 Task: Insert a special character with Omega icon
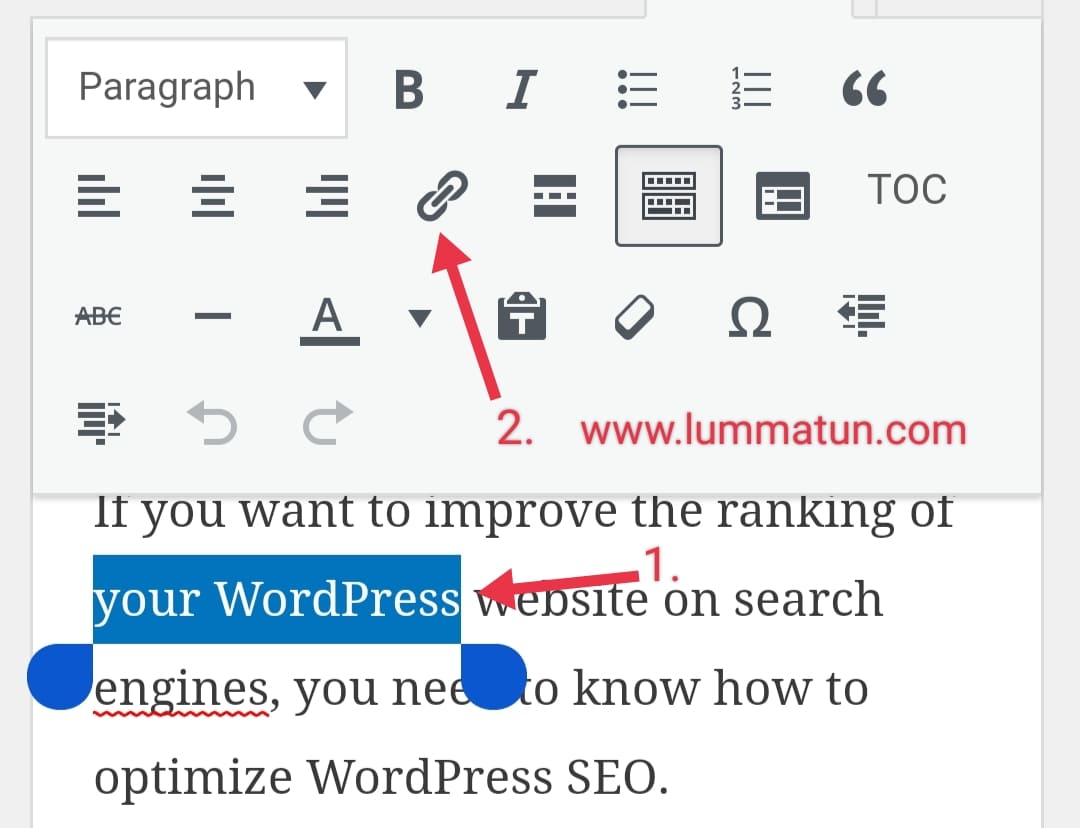point(750,317)
